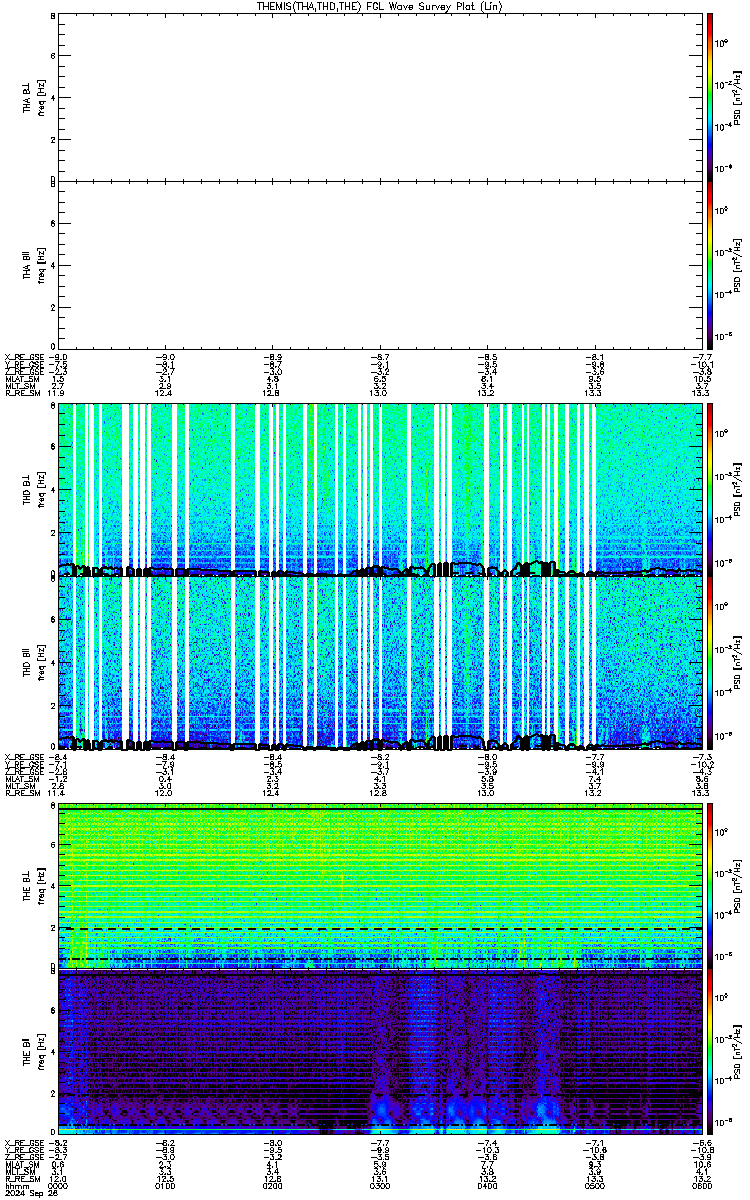
Task: Select the empty THA B-perpendicular spectrogram panel
Action: click(x=381, y=96)
